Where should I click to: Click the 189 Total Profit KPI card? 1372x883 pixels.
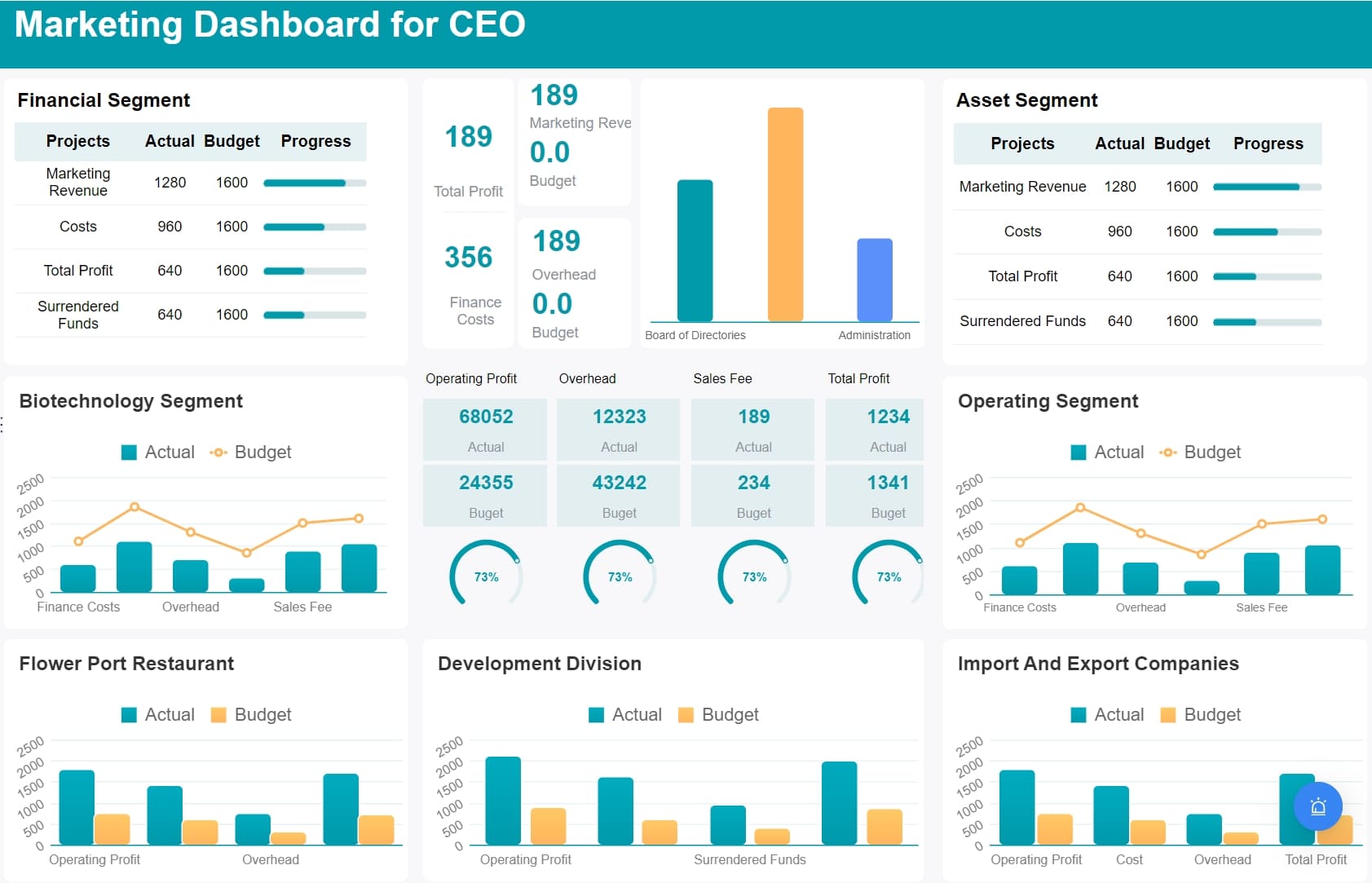(x=468, y=155)
